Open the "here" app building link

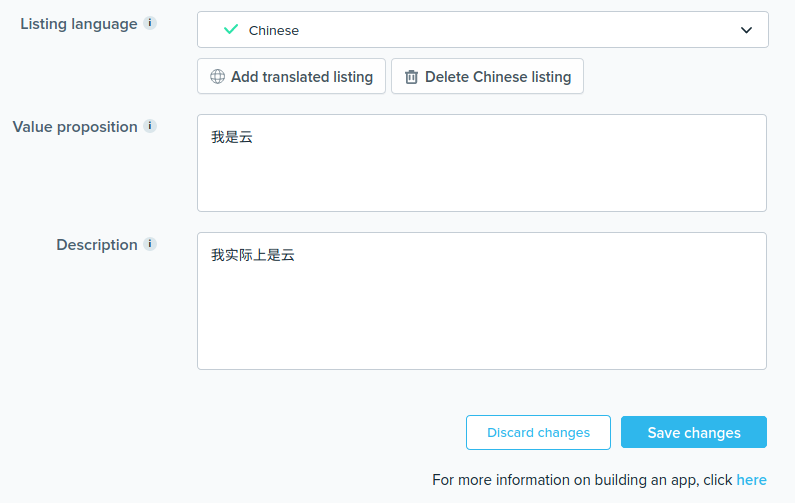click(751, 480)
